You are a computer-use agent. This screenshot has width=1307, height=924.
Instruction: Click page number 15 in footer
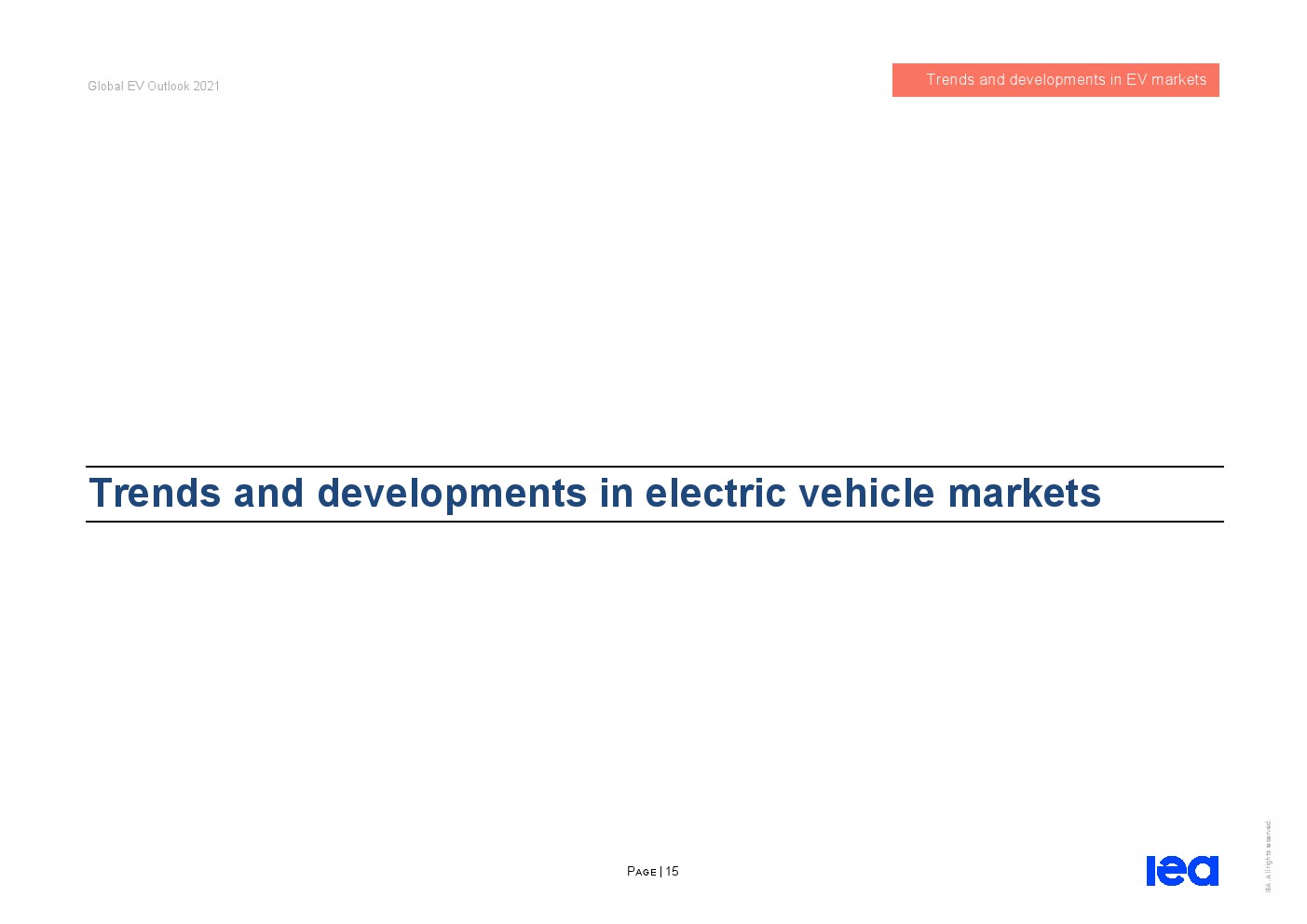tap(672, 872)
